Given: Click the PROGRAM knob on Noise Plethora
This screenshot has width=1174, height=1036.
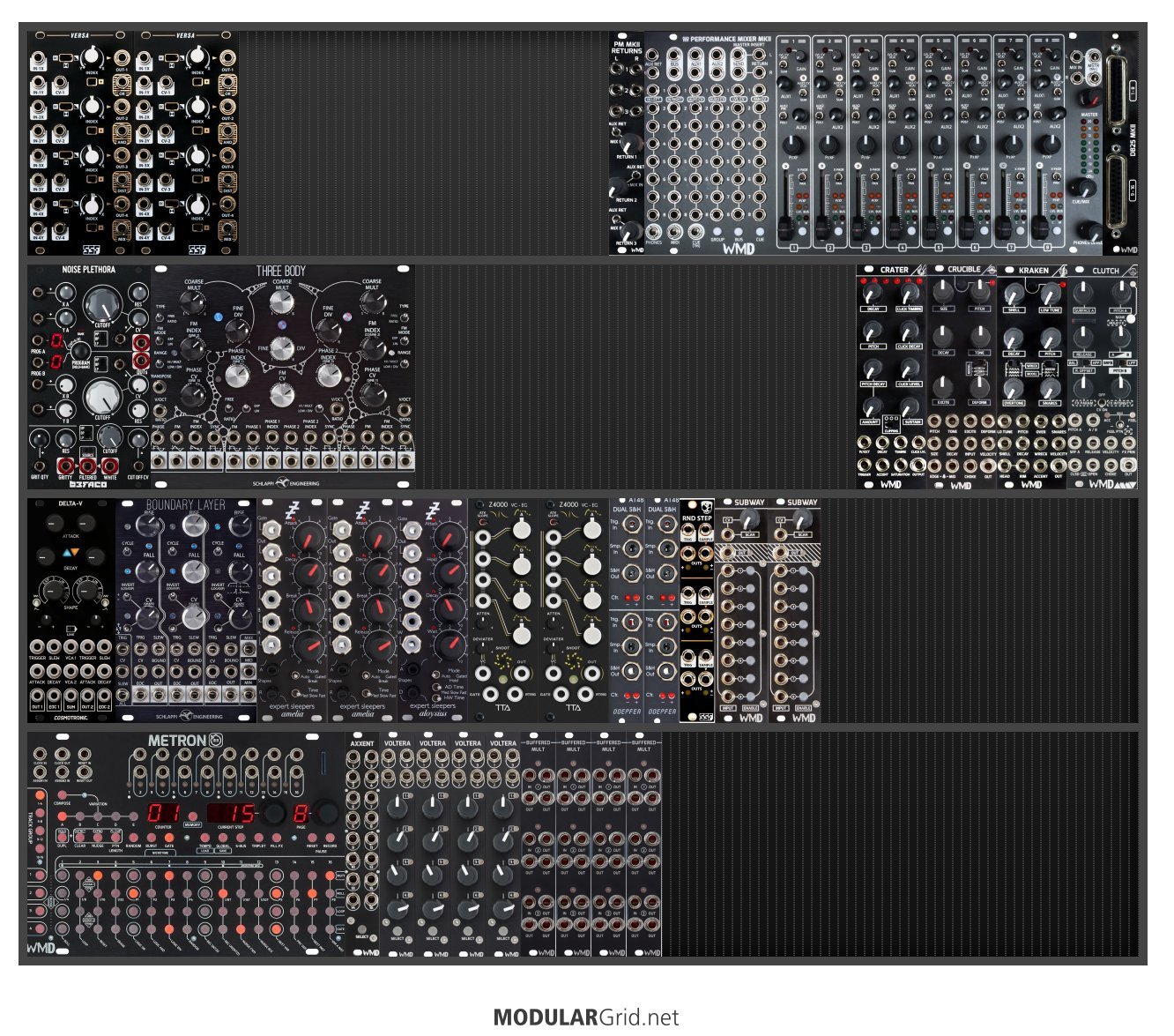Looking at the screenshot, I should point(82,349).
